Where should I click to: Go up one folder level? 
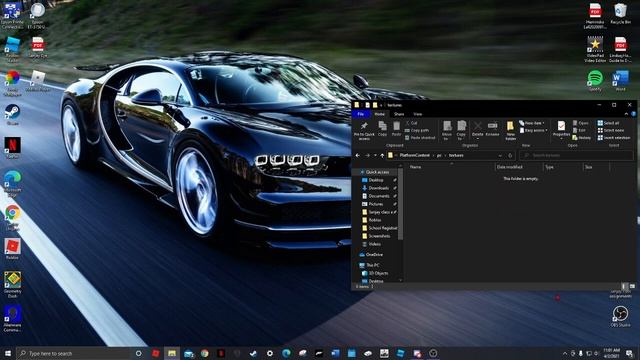coord(382,156)
